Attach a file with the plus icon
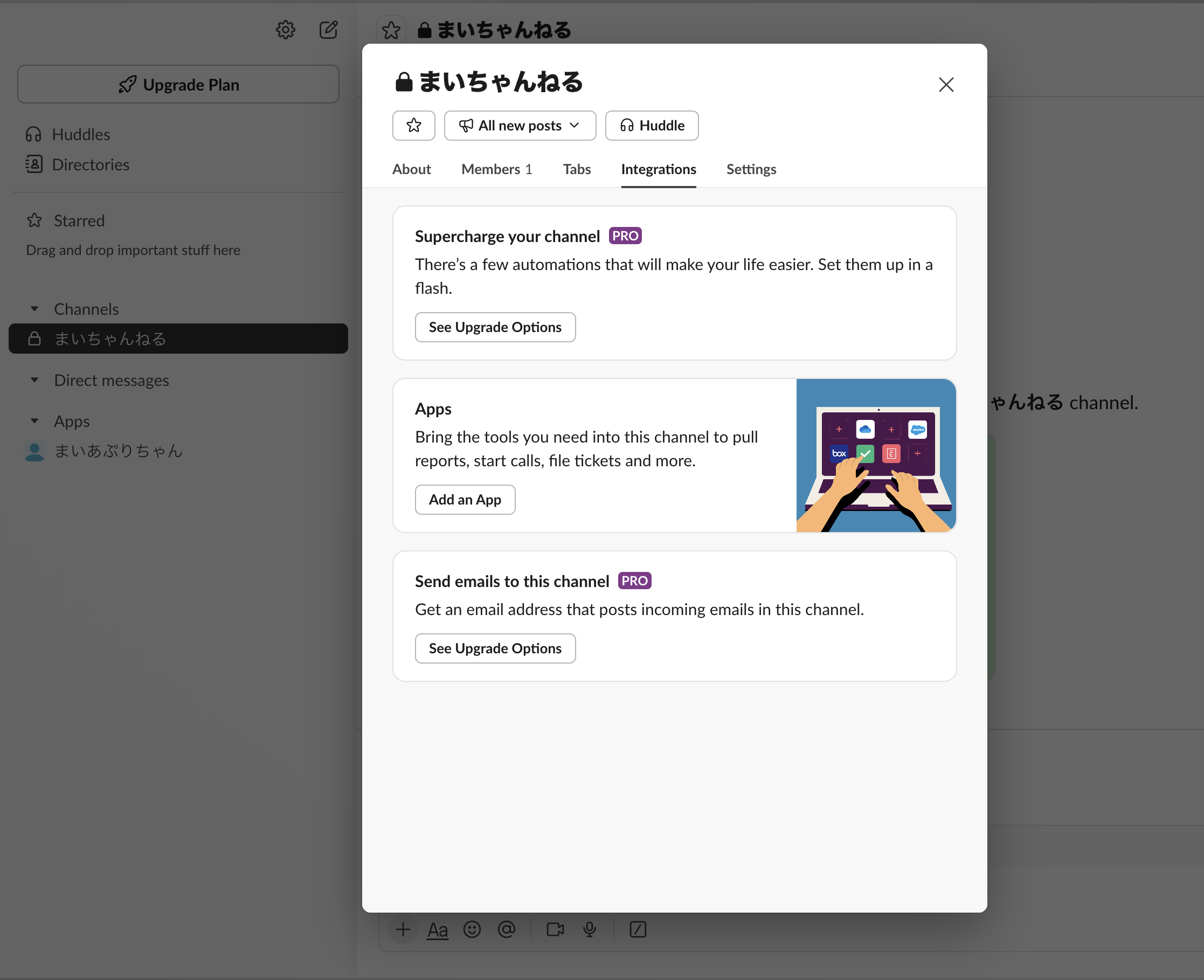 click(403, 930)
